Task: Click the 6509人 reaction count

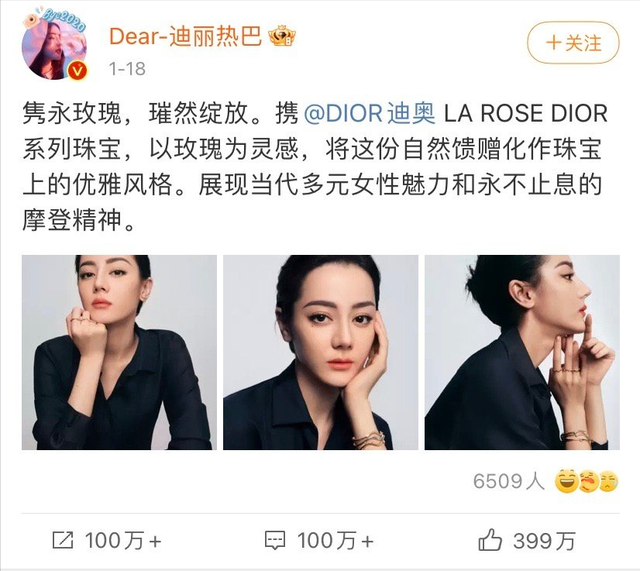Action: tap(509, 481)
